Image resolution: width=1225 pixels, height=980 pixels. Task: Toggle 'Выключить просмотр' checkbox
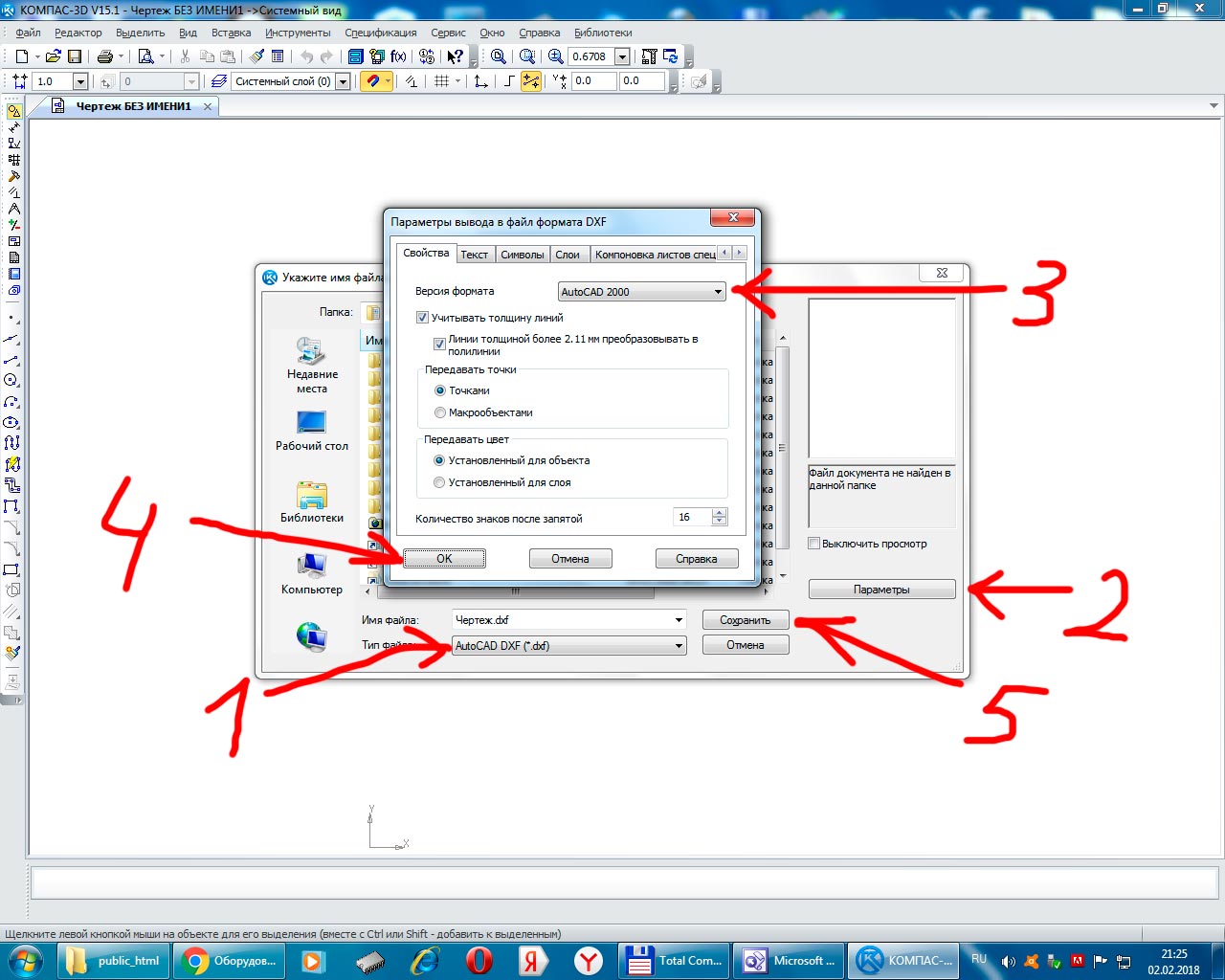pyautogui.click(x=813, y=544)
